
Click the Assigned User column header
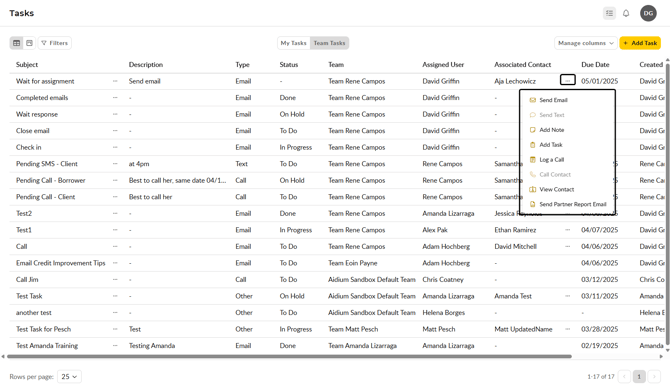443,65
